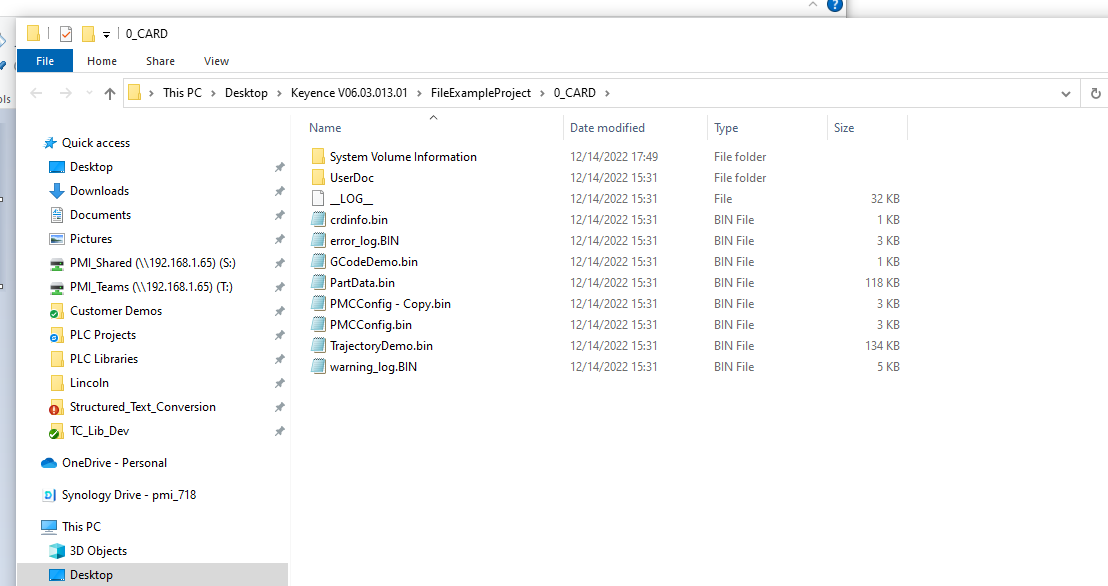Image resolution: width=1108 pixels, height=586 pixels.
Task: Open the Quick Access Toolbar customize dropdown
Action: pos(106,33)
